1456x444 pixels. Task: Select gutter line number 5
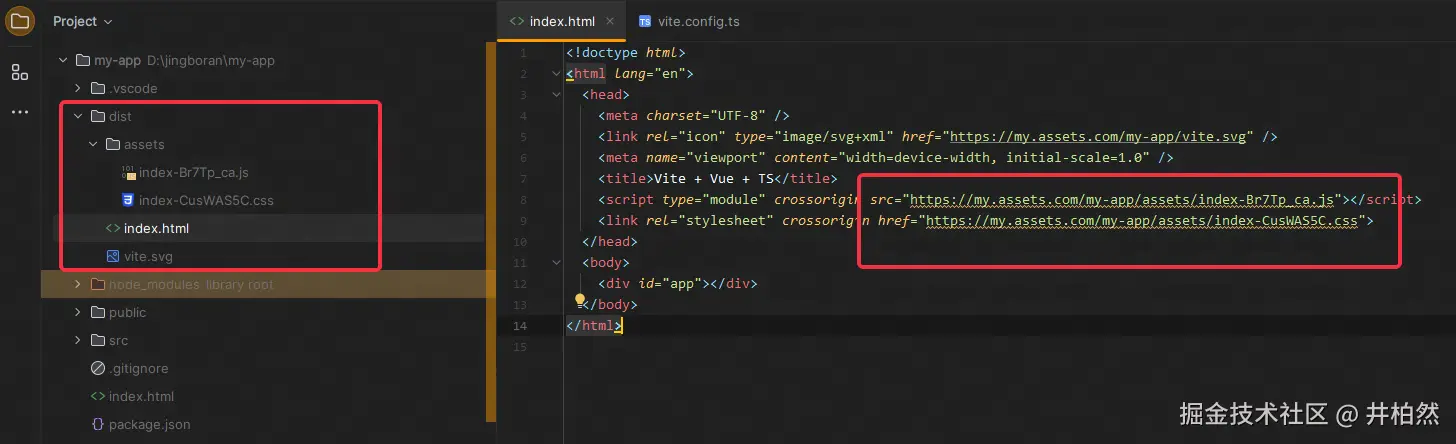pos(522,136)
